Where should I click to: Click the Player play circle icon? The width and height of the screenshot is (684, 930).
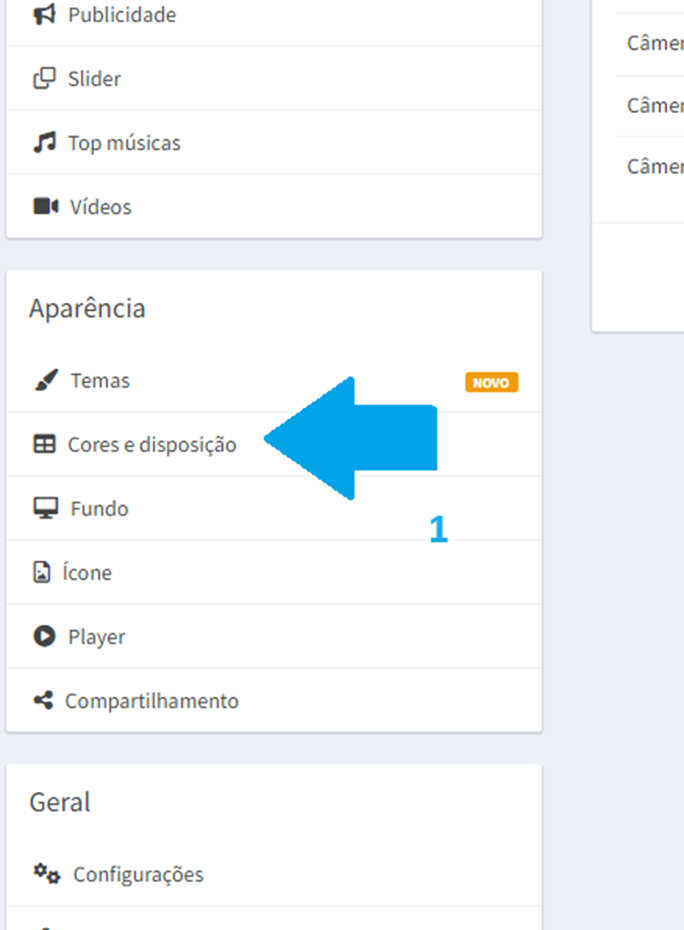(44, 636)
